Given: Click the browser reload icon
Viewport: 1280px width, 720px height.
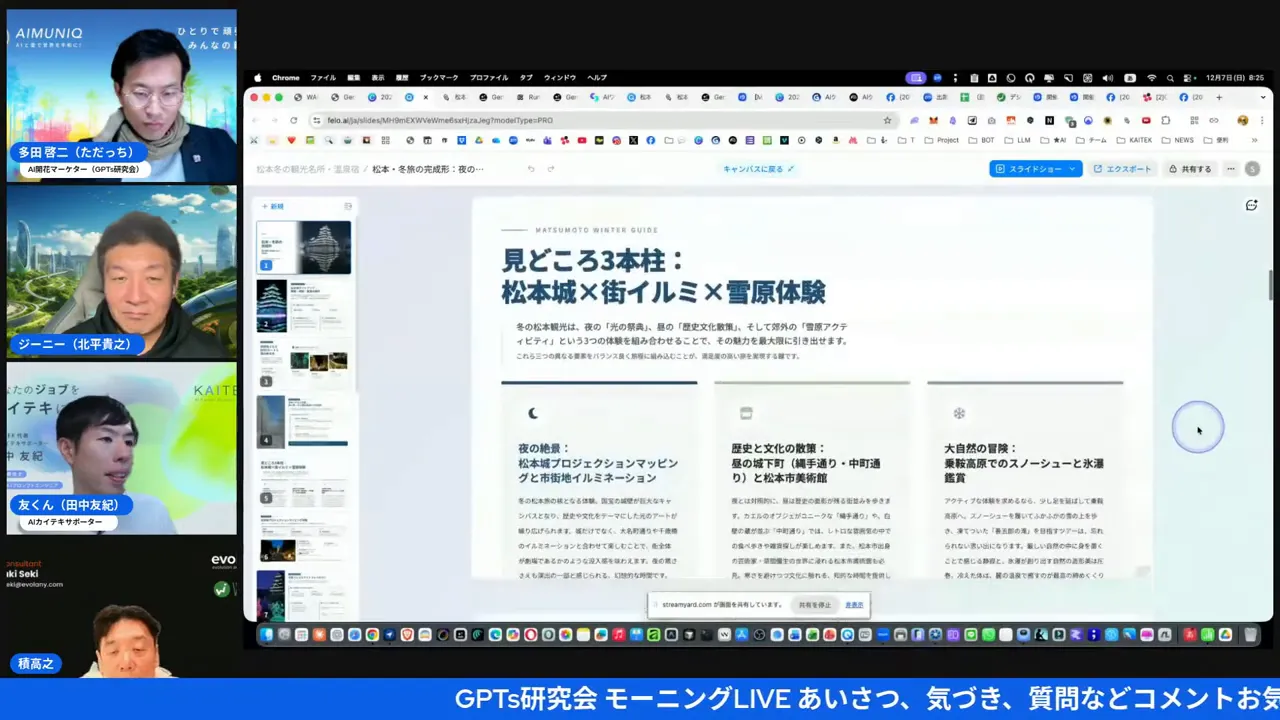Looking at the screenshot, I should click(x=293, y=120).
